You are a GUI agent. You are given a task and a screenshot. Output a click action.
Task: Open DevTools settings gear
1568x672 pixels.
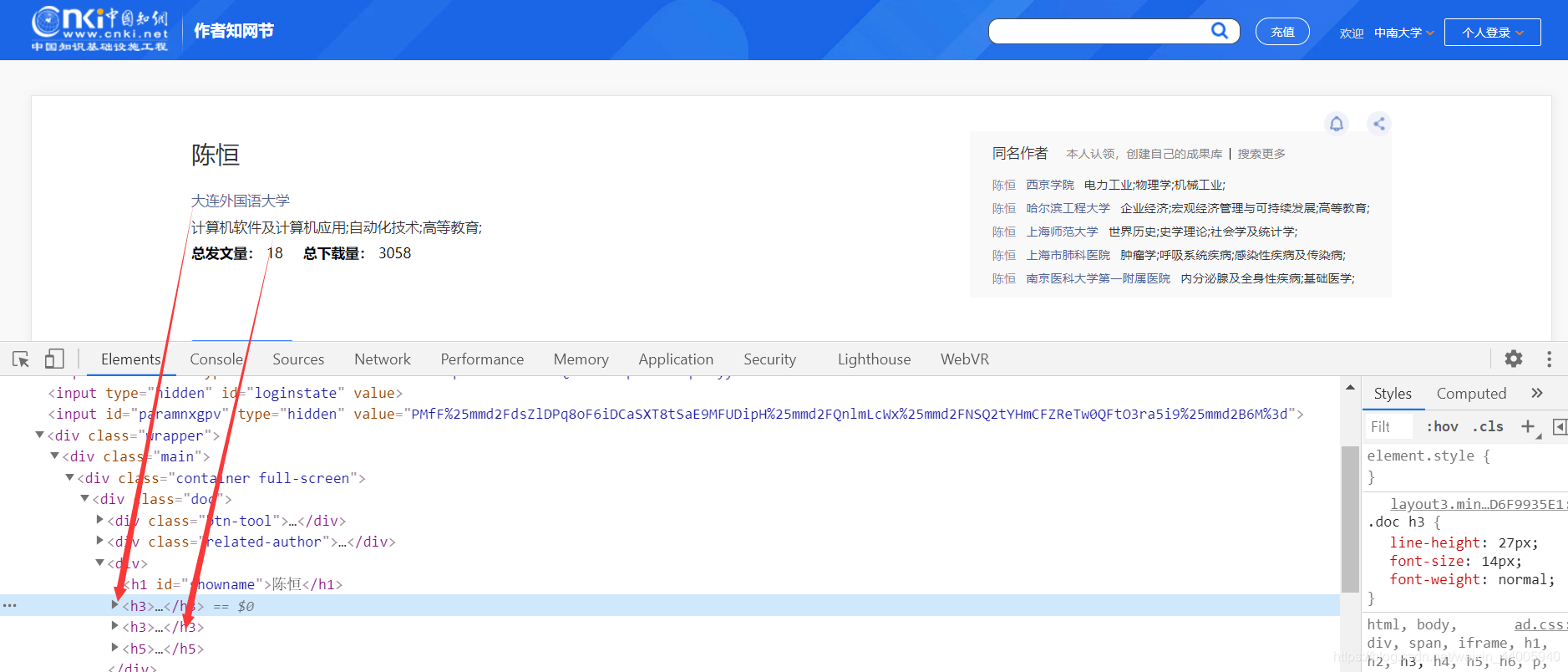tap(1514, 359)
